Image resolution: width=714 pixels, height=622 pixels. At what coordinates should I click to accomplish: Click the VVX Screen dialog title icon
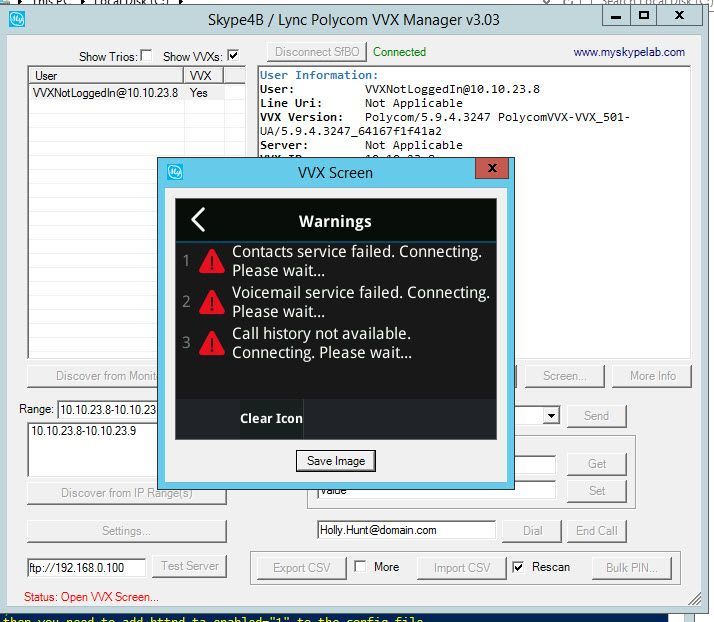175,172
